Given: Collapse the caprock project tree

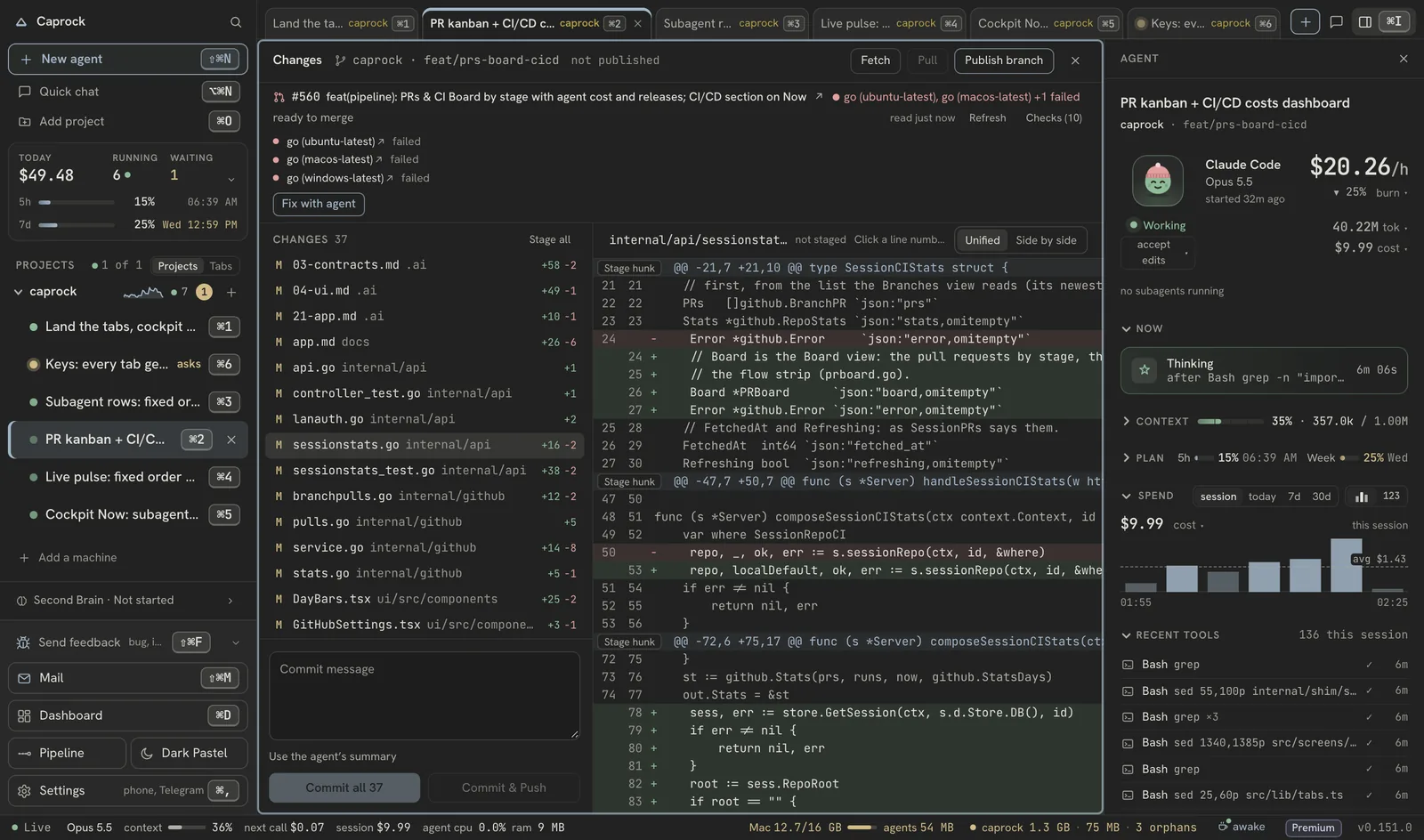Looking at the screenshot, I should (x=18, y=292).
